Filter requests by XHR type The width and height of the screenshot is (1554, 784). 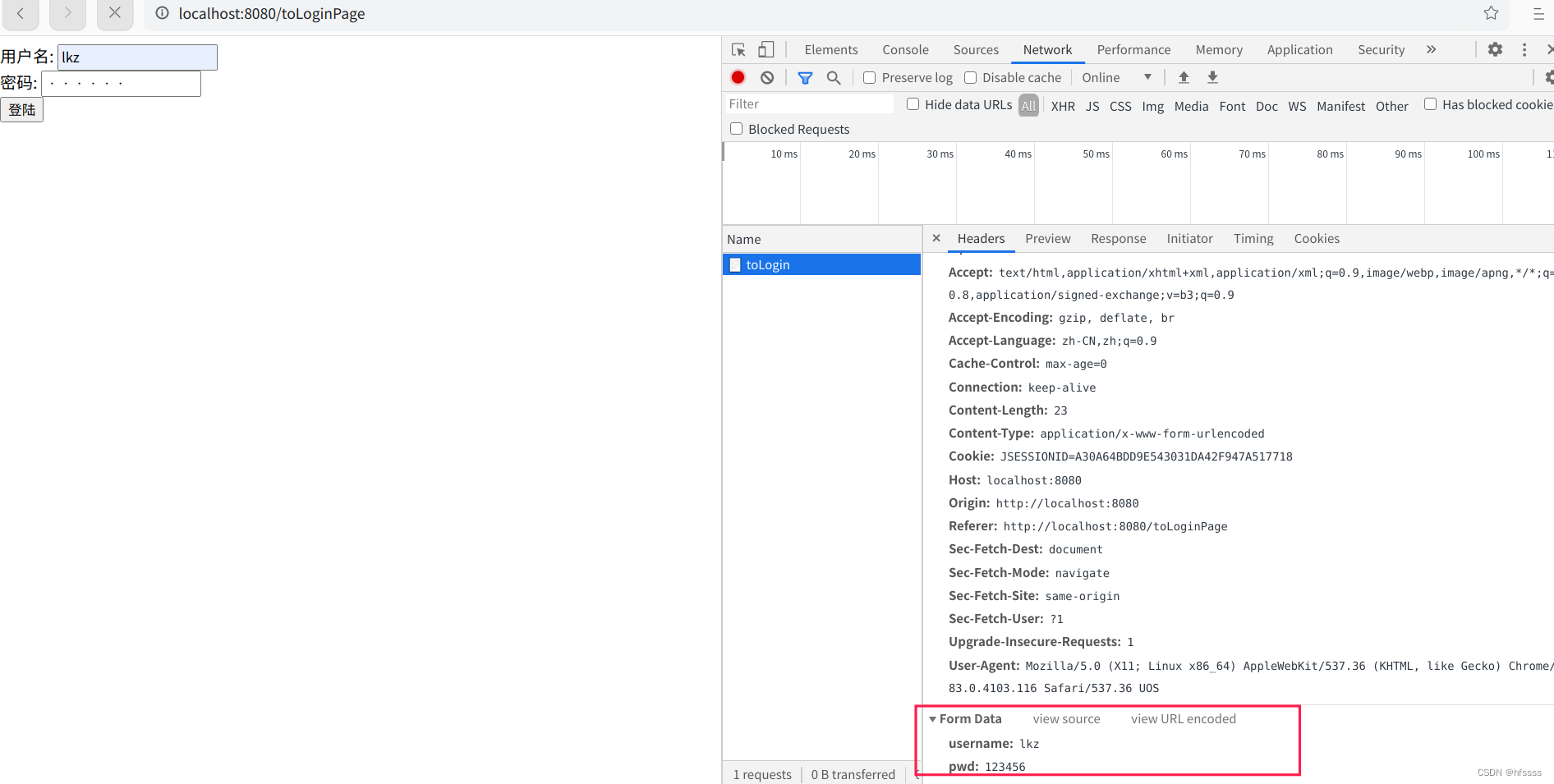pos(1063,106)
